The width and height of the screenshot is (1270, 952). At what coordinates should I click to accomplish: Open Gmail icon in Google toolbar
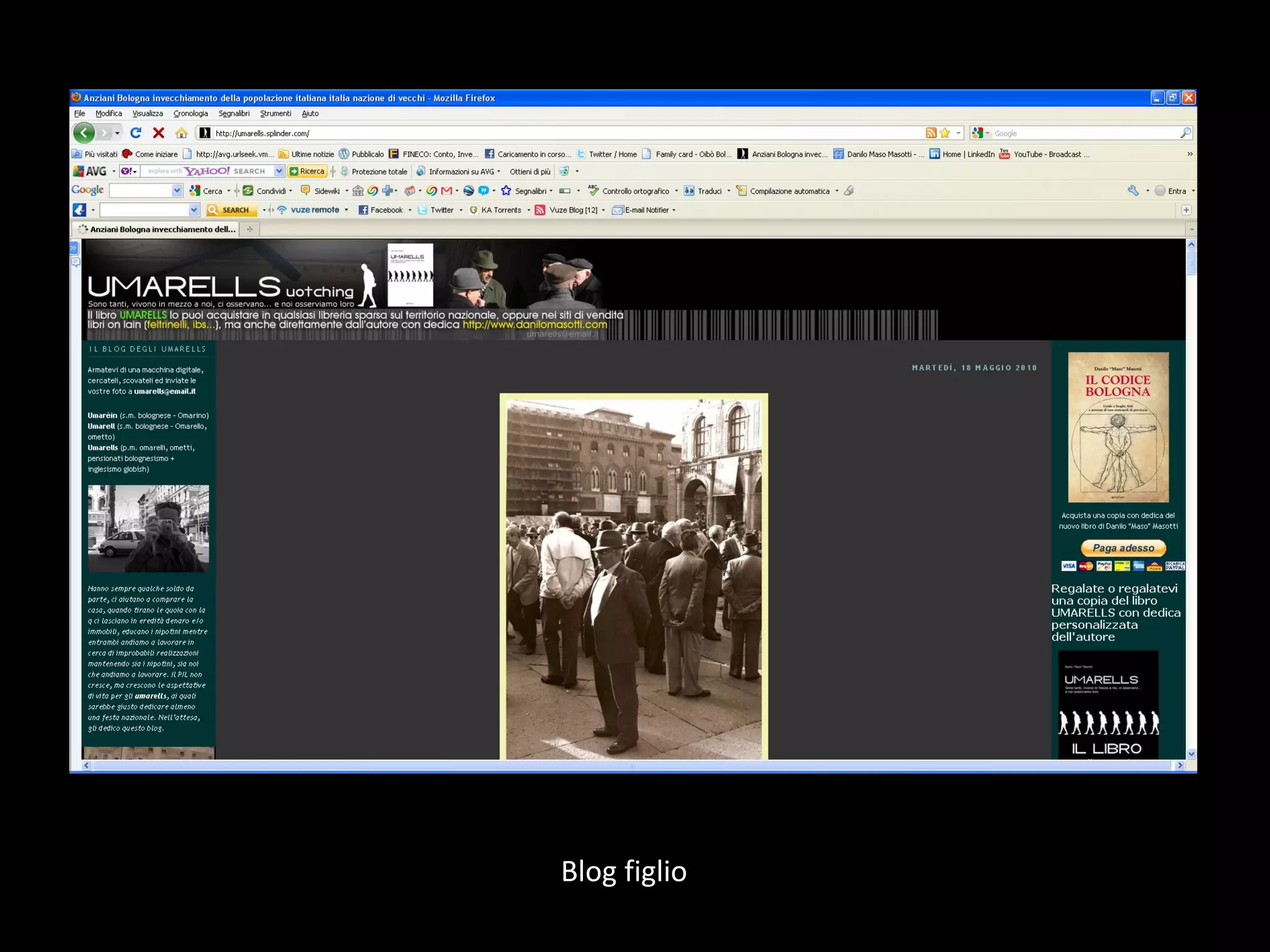click(446, 191)
